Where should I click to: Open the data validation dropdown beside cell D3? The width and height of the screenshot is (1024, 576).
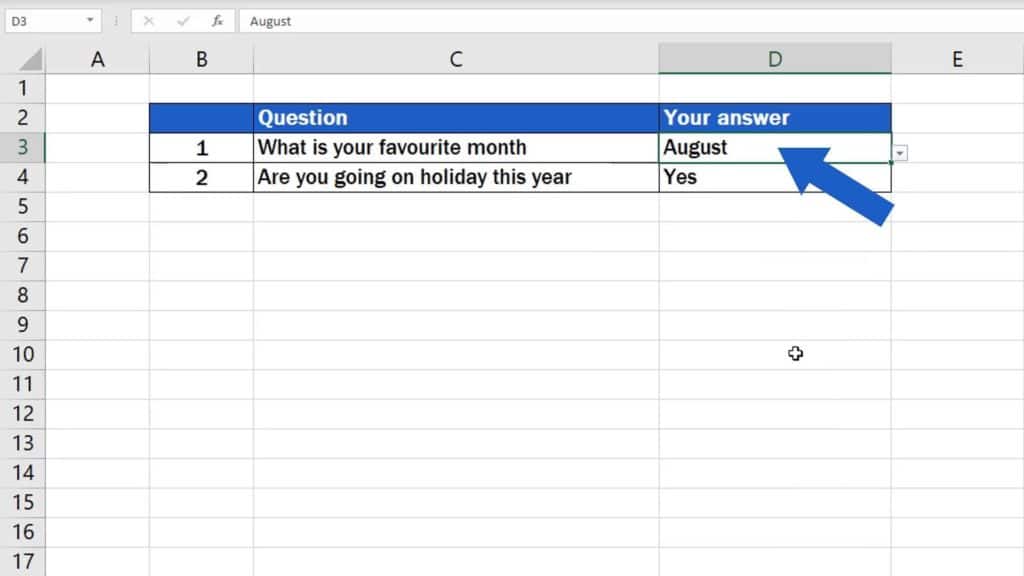pos(899,152)
